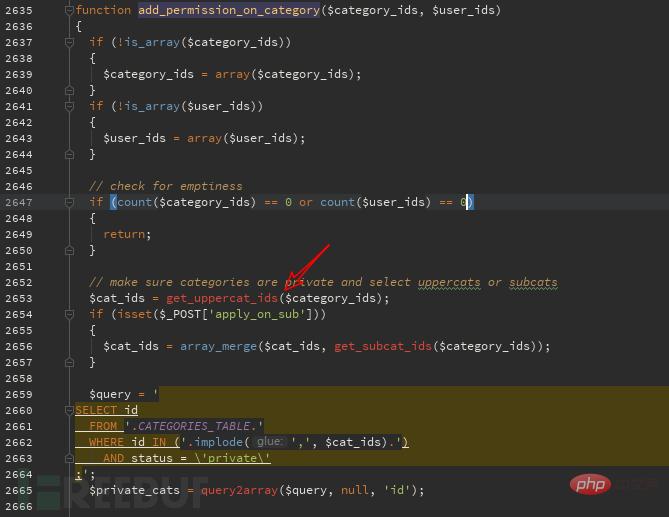Viewport: 669px width, 517px height.
Task: Collapse function add_permission_on_category fold at line 2635
Action: (69, 10)
